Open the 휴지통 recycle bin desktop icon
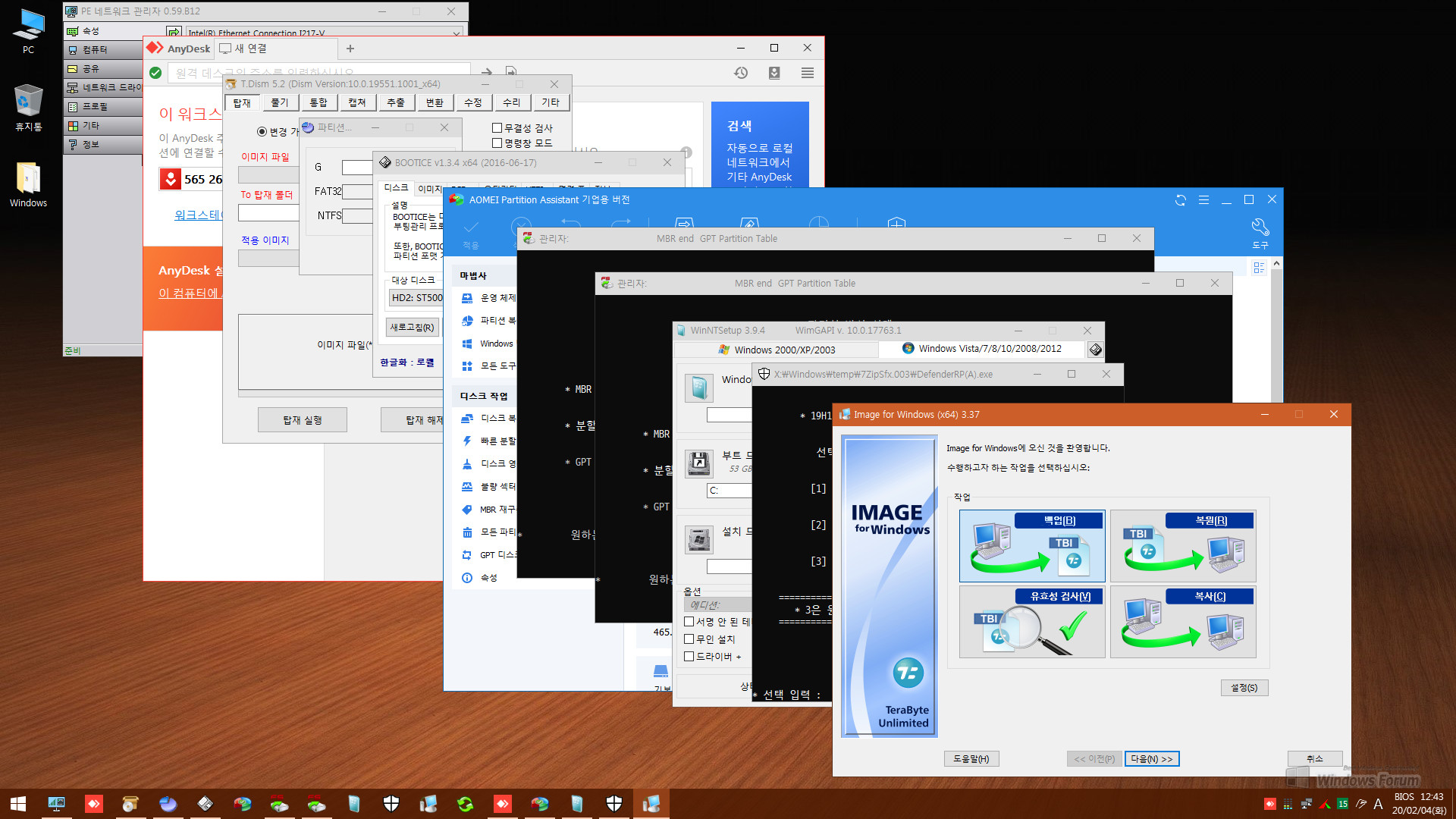 [x=28, y=107]
